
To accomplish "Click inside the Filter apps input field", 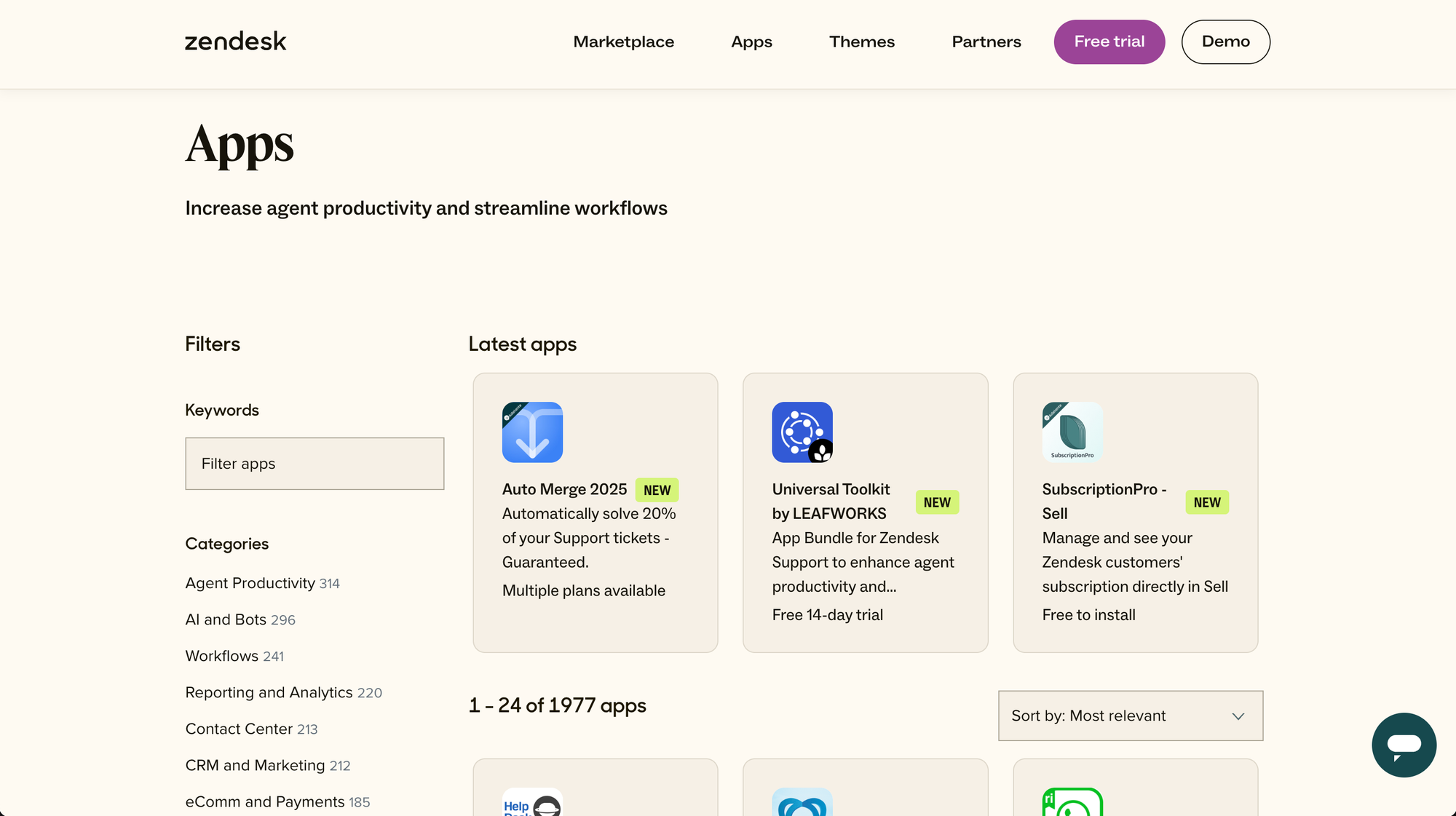I will pos(314,464).
